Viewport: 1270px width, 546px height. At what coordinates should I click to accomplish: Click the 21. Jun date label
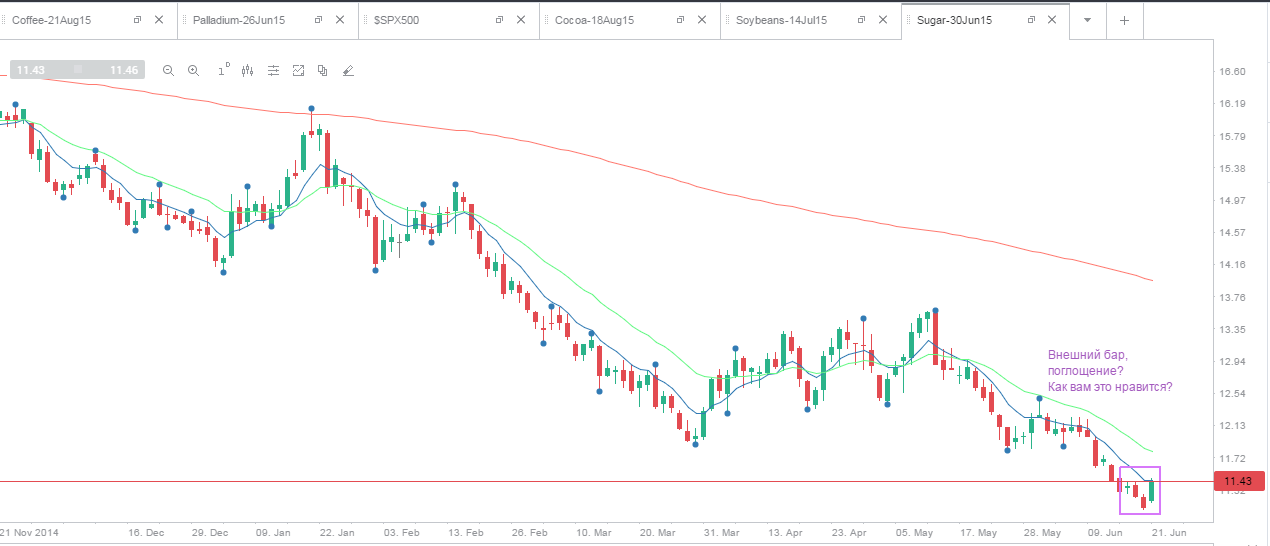tap(1168, 533)
